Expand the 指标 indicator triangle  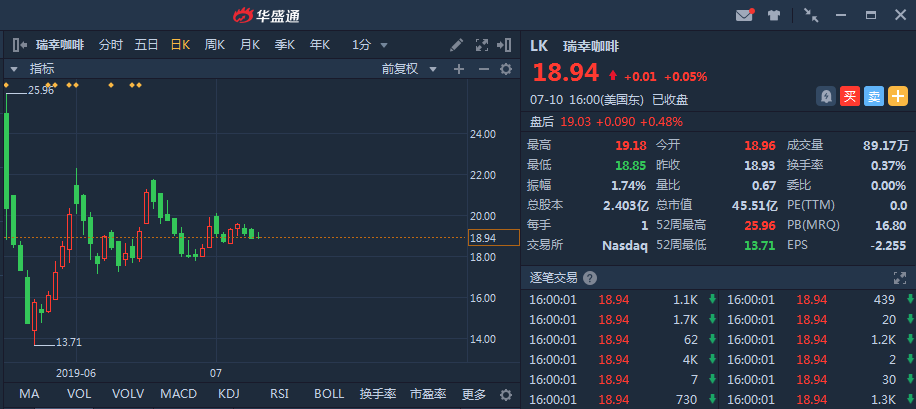coord(14,70)
